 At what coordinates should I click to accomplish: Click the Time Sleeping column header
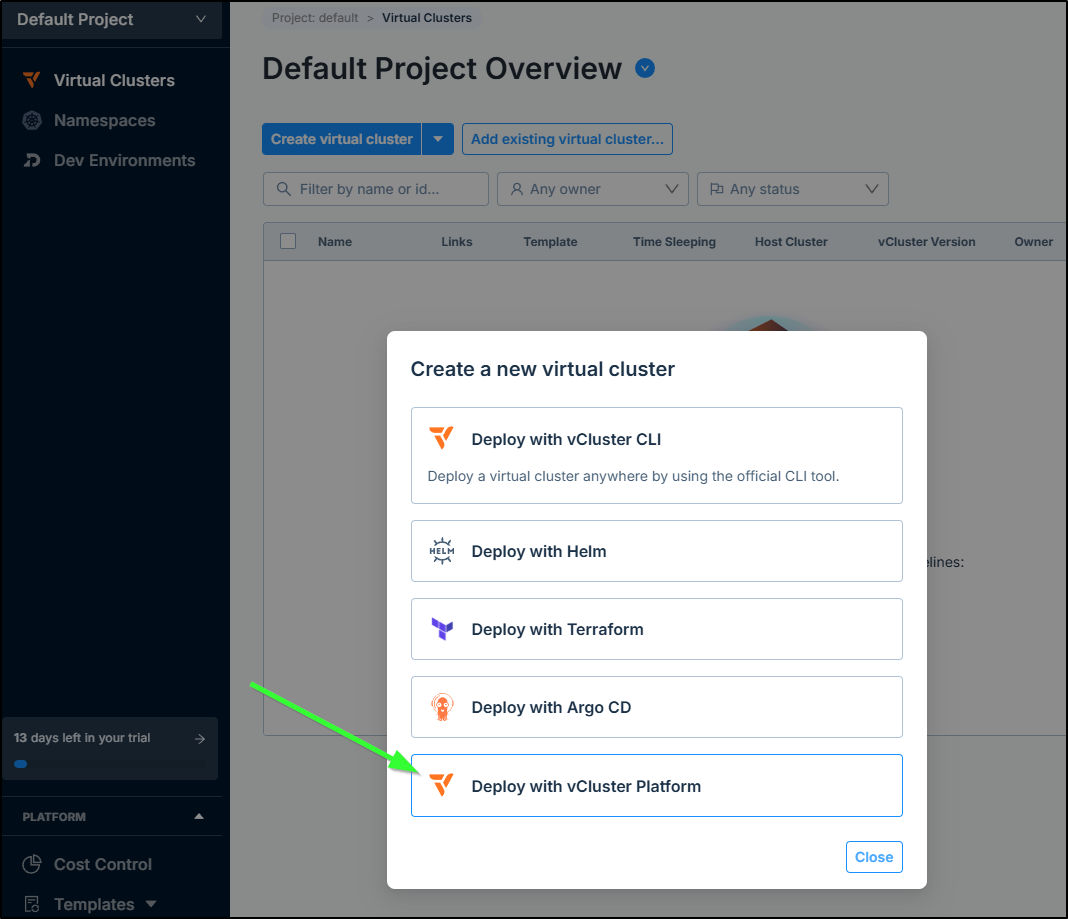(x=674, y=241)
